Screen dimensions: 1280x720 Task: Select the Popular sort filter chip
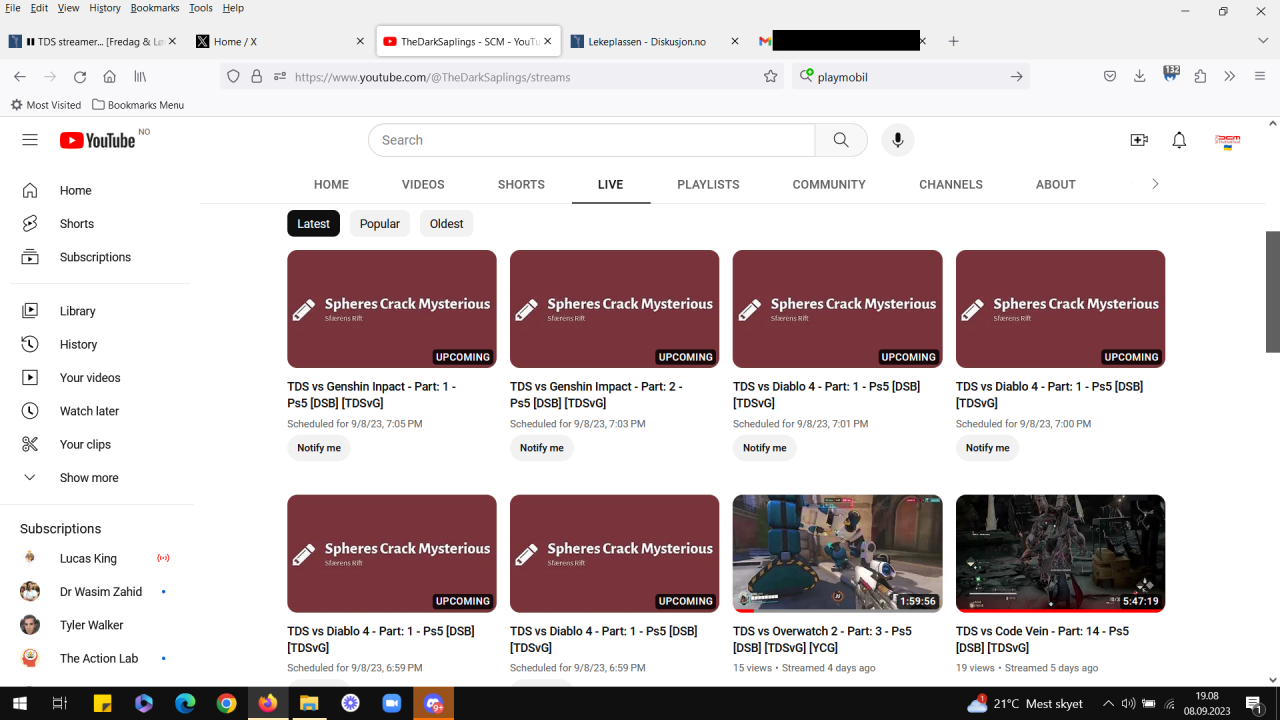click(x=379, y=224)
